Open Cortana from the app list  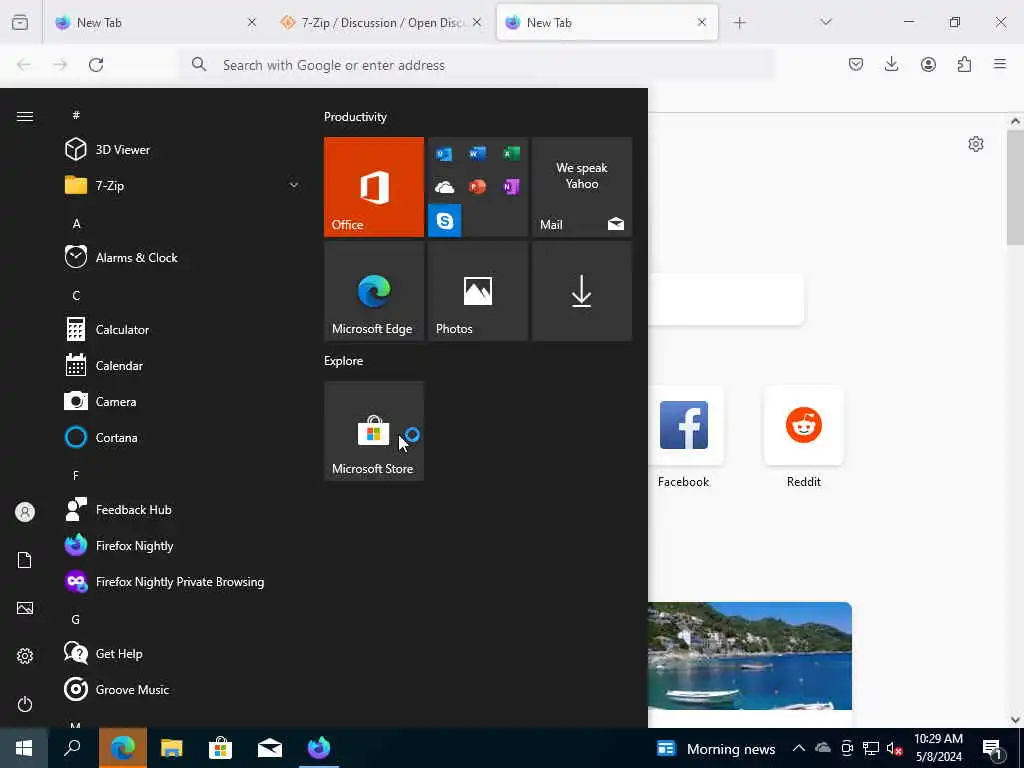181,437
